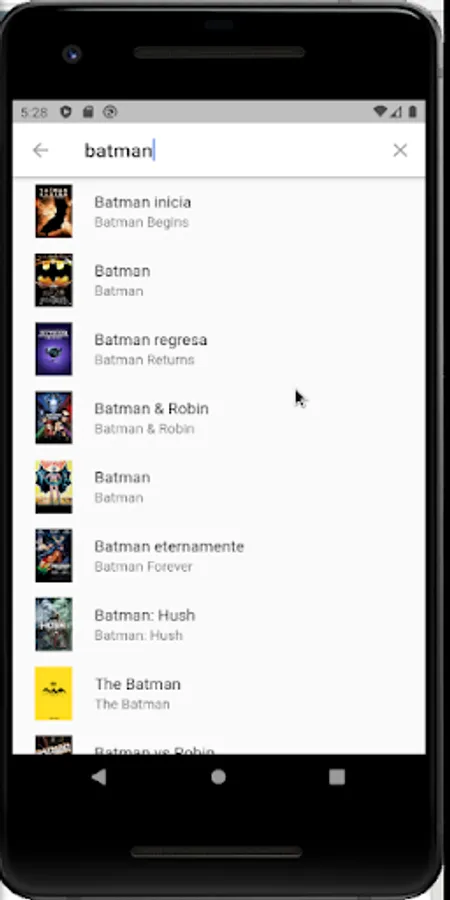Select the Batman: Hush result title
The height and width of the screenshot is (900, 450).
tap(145, 615)
